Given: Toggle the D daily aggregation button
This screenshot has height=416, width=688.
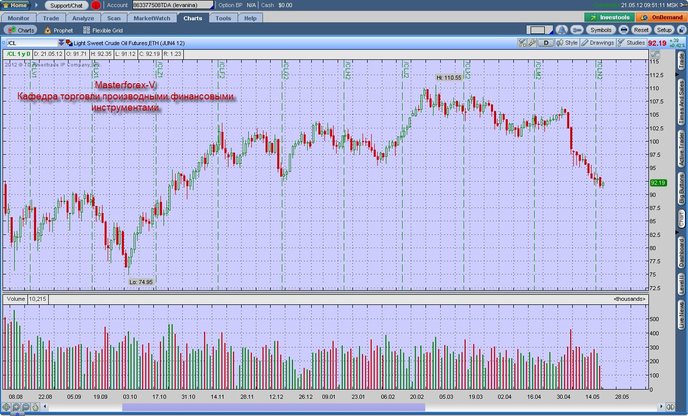Looking at the screenshot, I should [546, 43].
